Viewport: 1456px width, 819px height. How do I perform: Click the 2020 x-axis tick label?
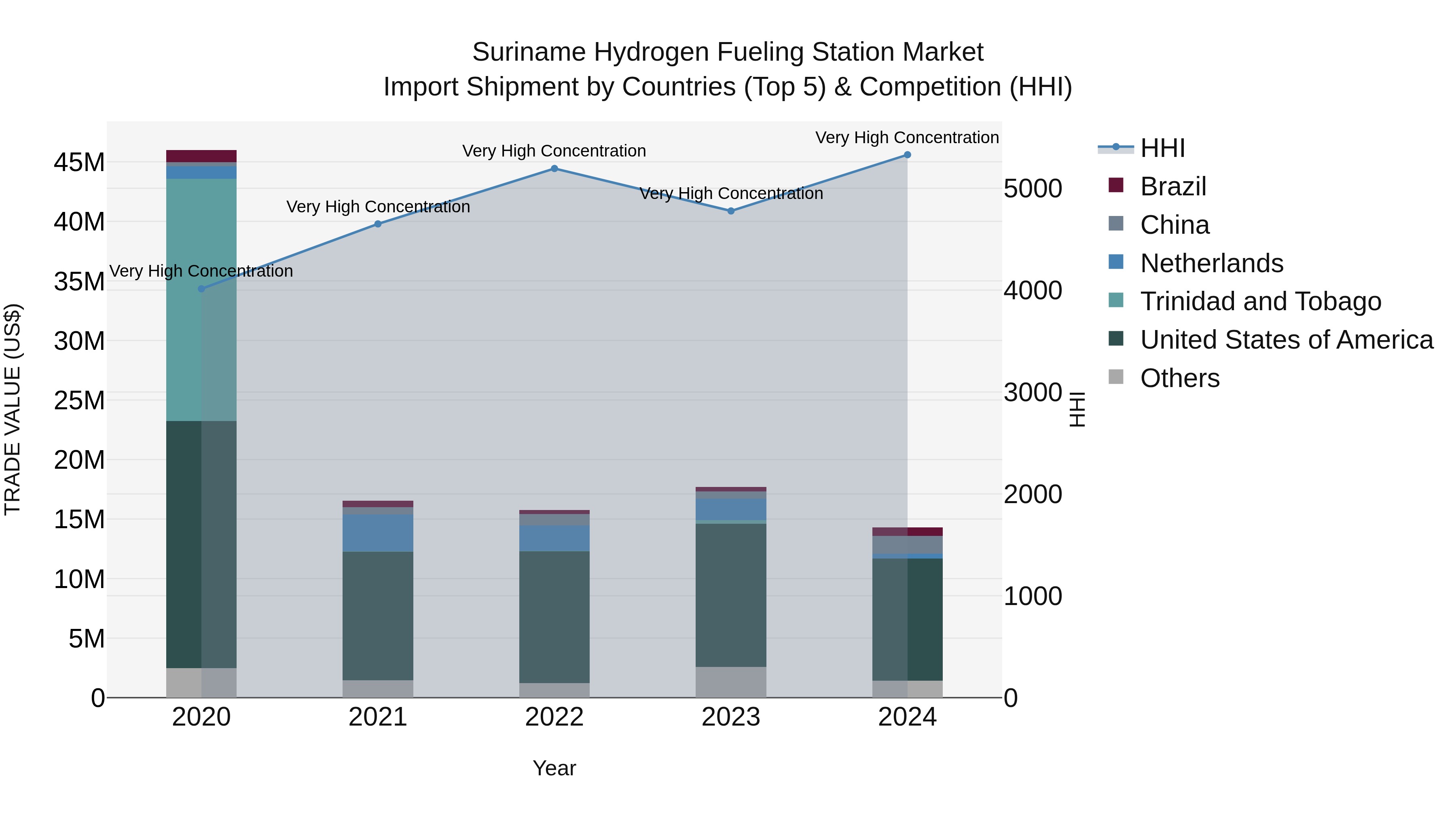point(201,717)
